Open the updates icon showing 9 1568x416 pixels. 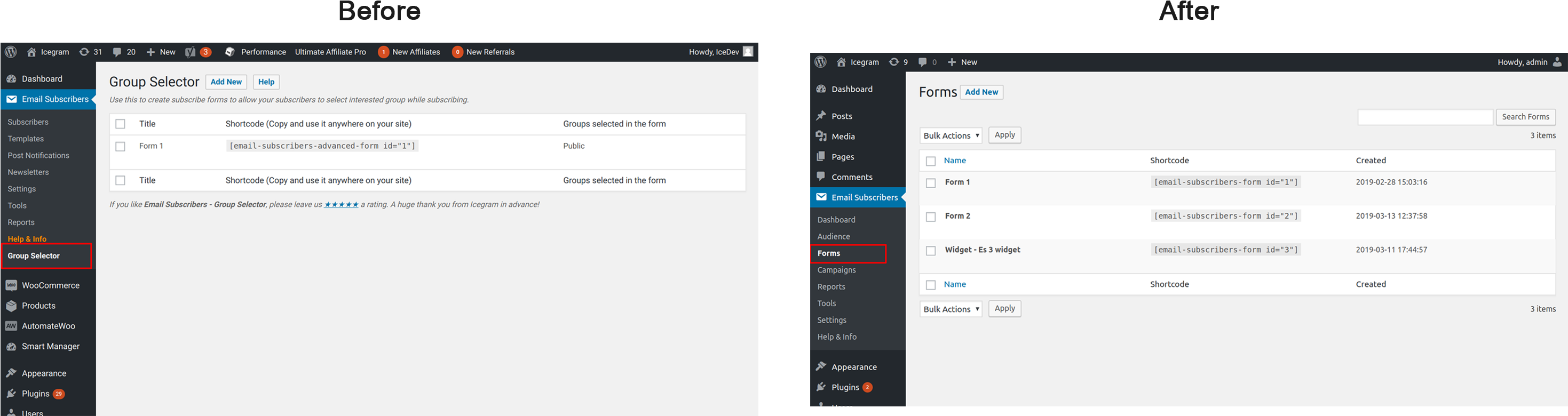pyautogui.click(x=893, y=62)
